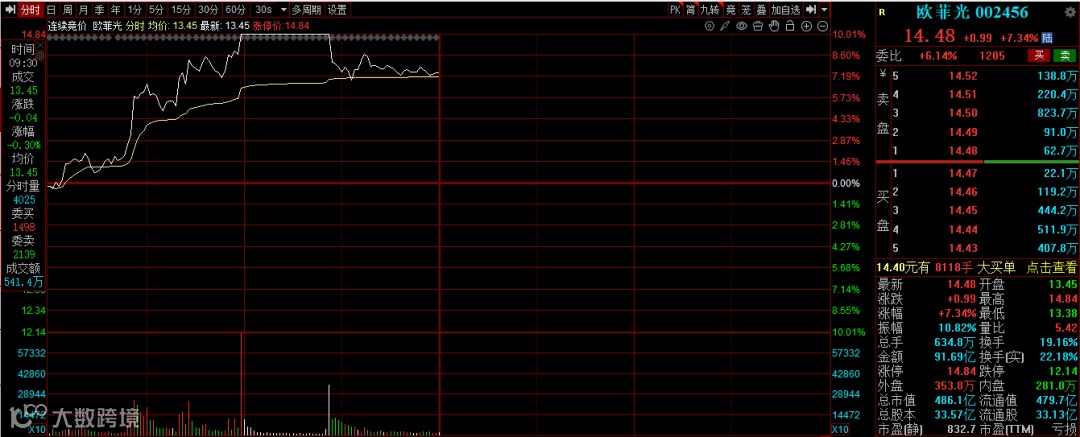
Task: Click the 金额 91.69亿 amount value
Action: pyautogui.click(x=955, y=356)
